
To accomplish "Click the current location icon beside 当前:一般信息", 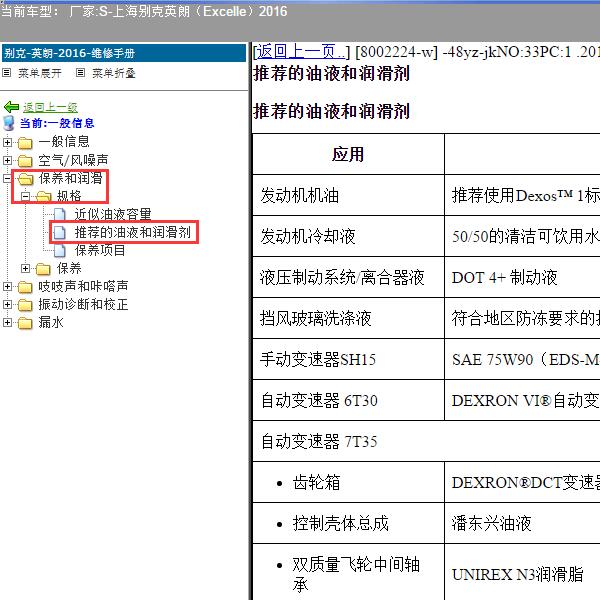I will 8,123.
